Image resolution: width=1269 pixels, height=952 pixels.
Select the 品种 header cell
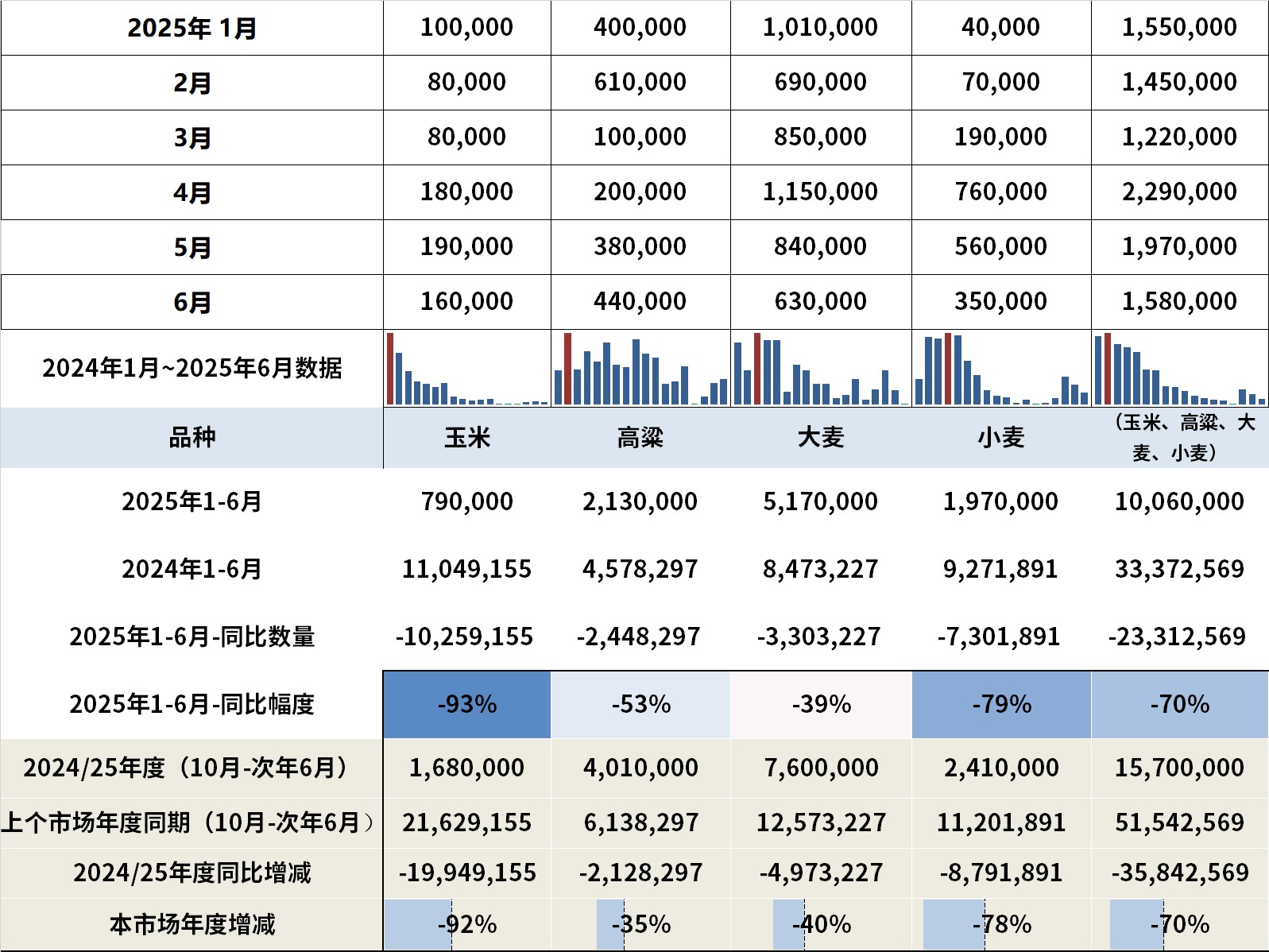click(x=192, y=438)
